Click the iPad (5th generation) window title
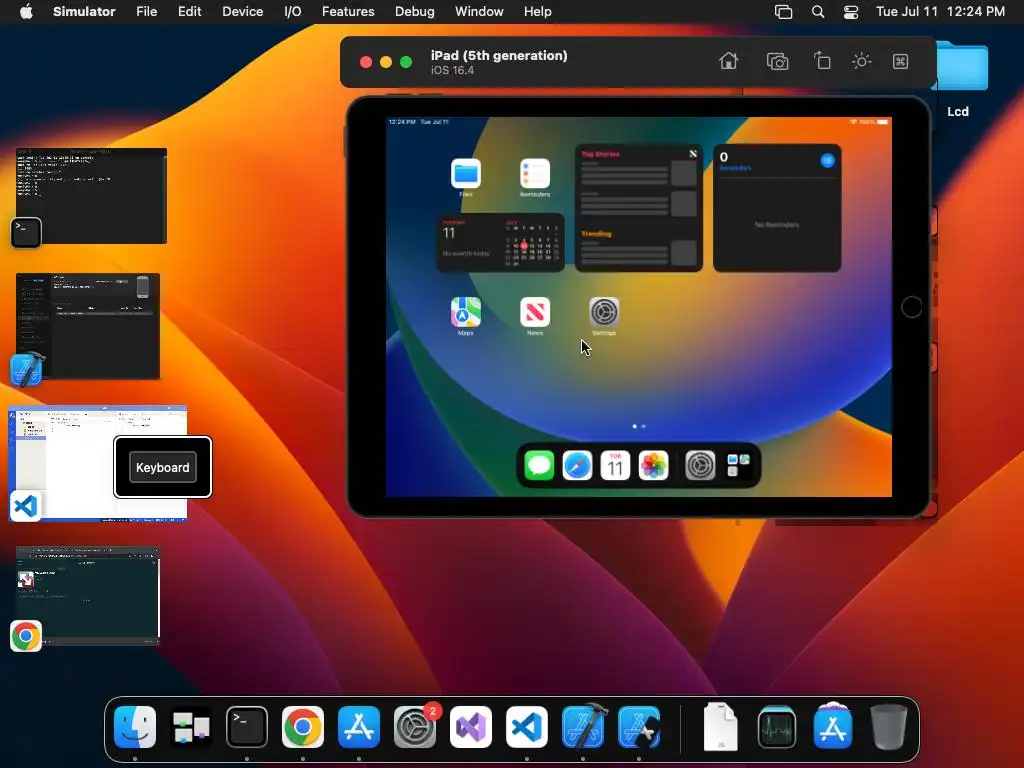The width and height of the screenshot is (1024, 768). [x=499, y=56]
